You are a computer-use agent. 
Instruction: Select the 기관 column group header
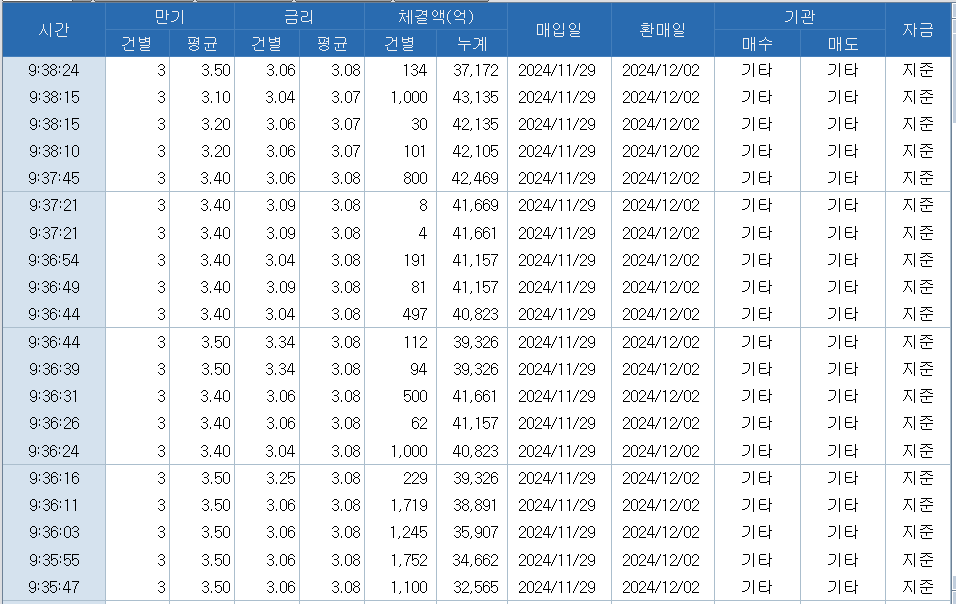(799, 17)
